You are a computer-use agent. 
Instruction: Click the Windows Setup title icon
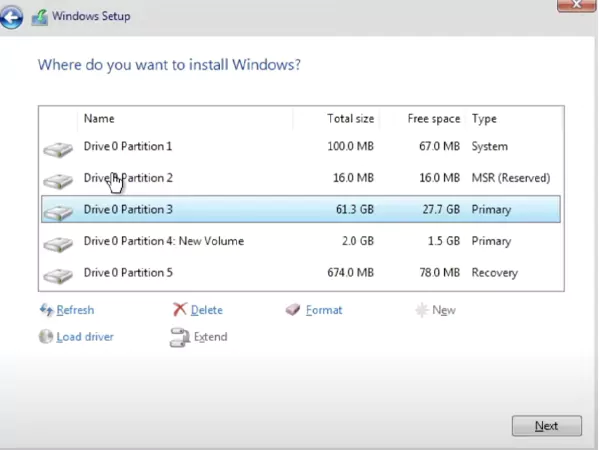(39, 17)
